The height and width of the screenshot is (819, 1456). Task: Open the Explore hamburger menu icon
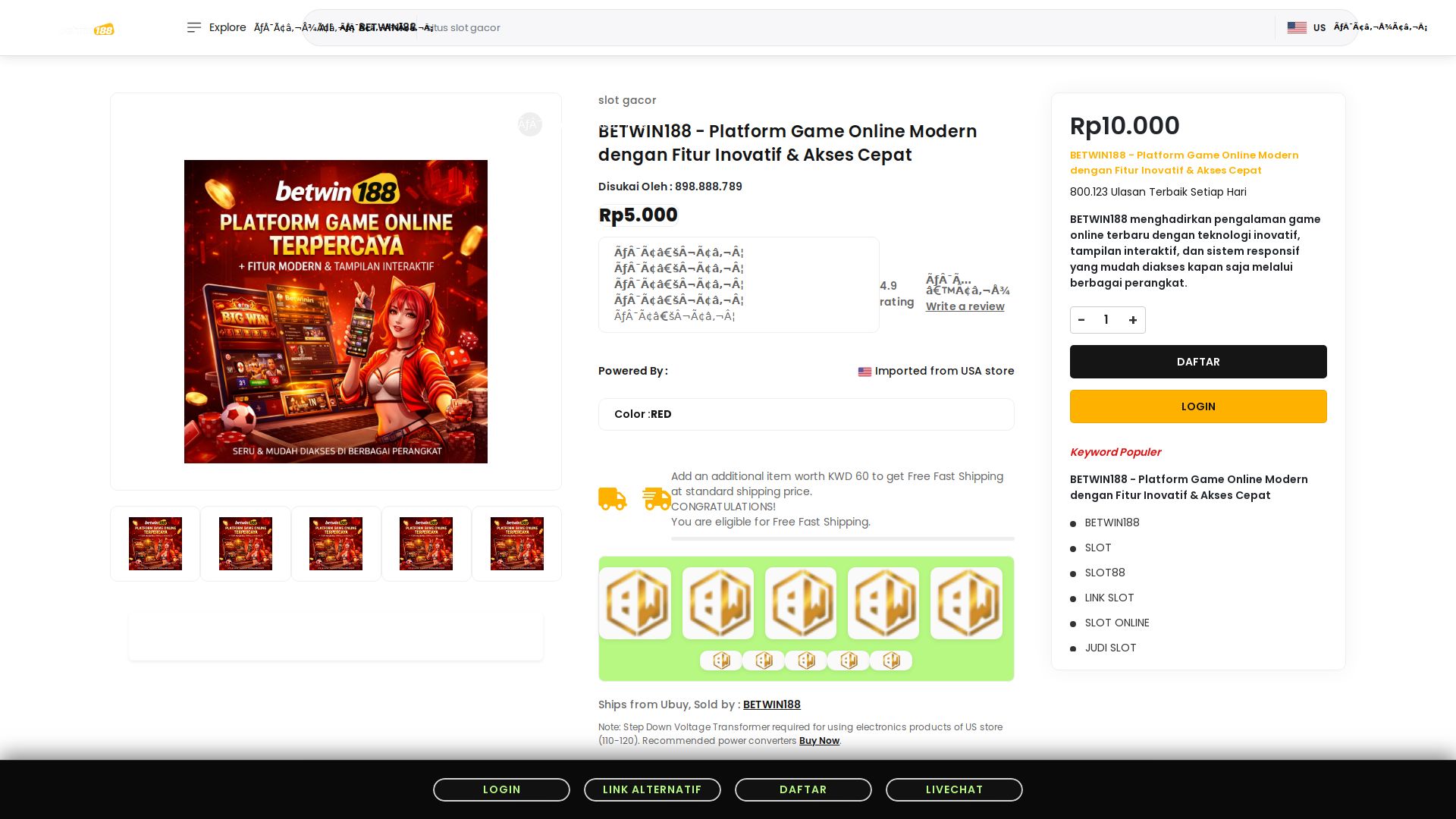coord(194,27)
